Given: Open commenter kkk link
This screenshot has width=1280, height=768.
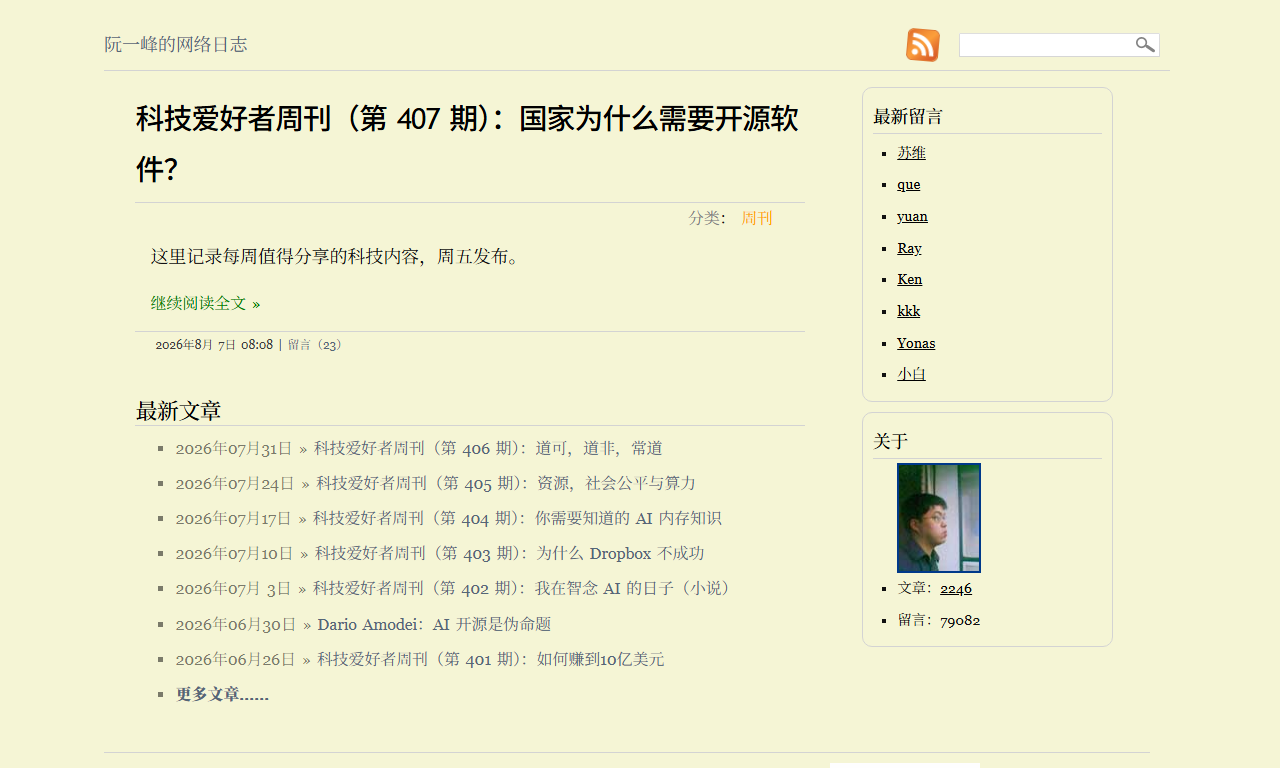Looking at the screenshot, I should coord(909,311).
